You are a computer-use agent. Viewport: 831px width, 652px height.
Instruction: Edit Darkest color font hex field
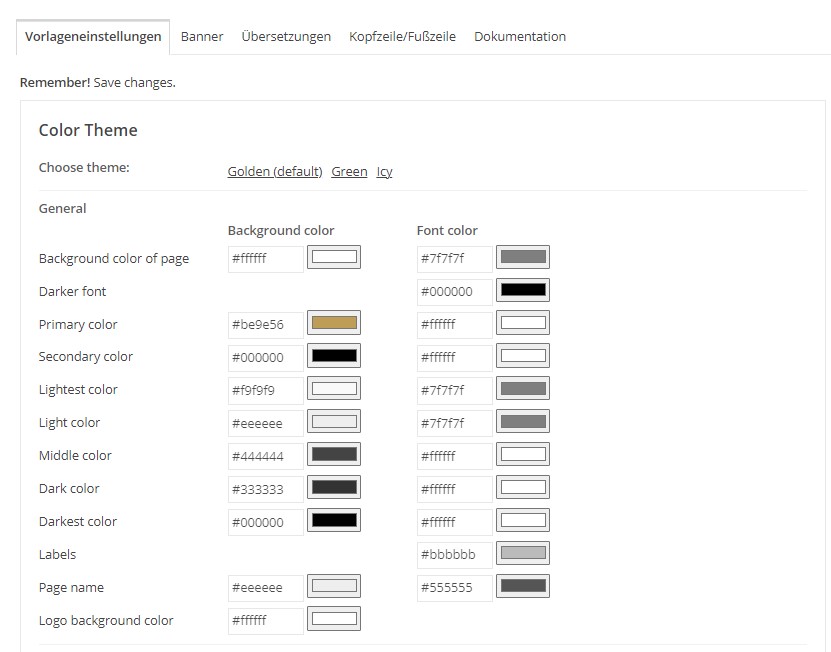click(x=455, y=522)
